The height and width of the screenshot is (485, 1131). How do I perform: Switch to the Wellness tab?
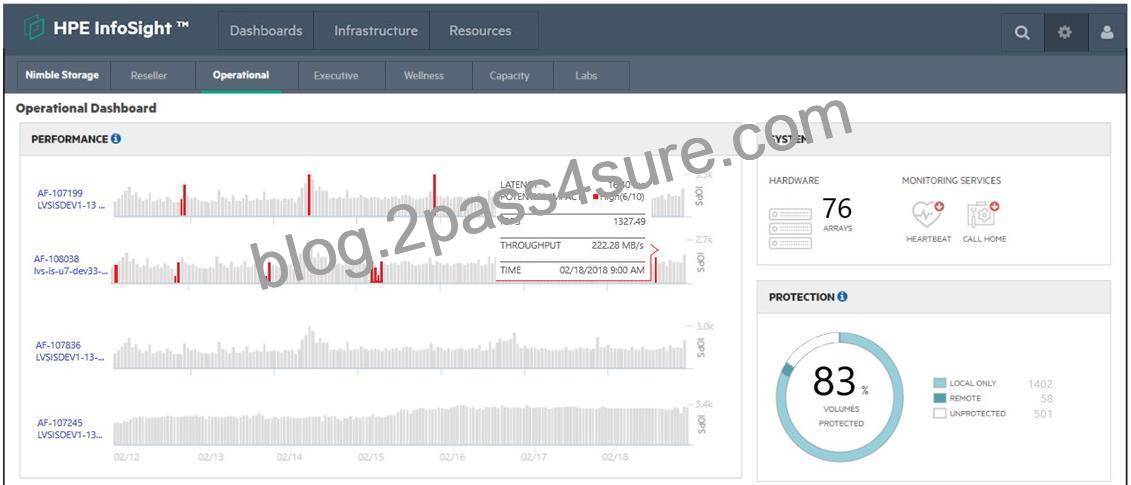[423, 76]
